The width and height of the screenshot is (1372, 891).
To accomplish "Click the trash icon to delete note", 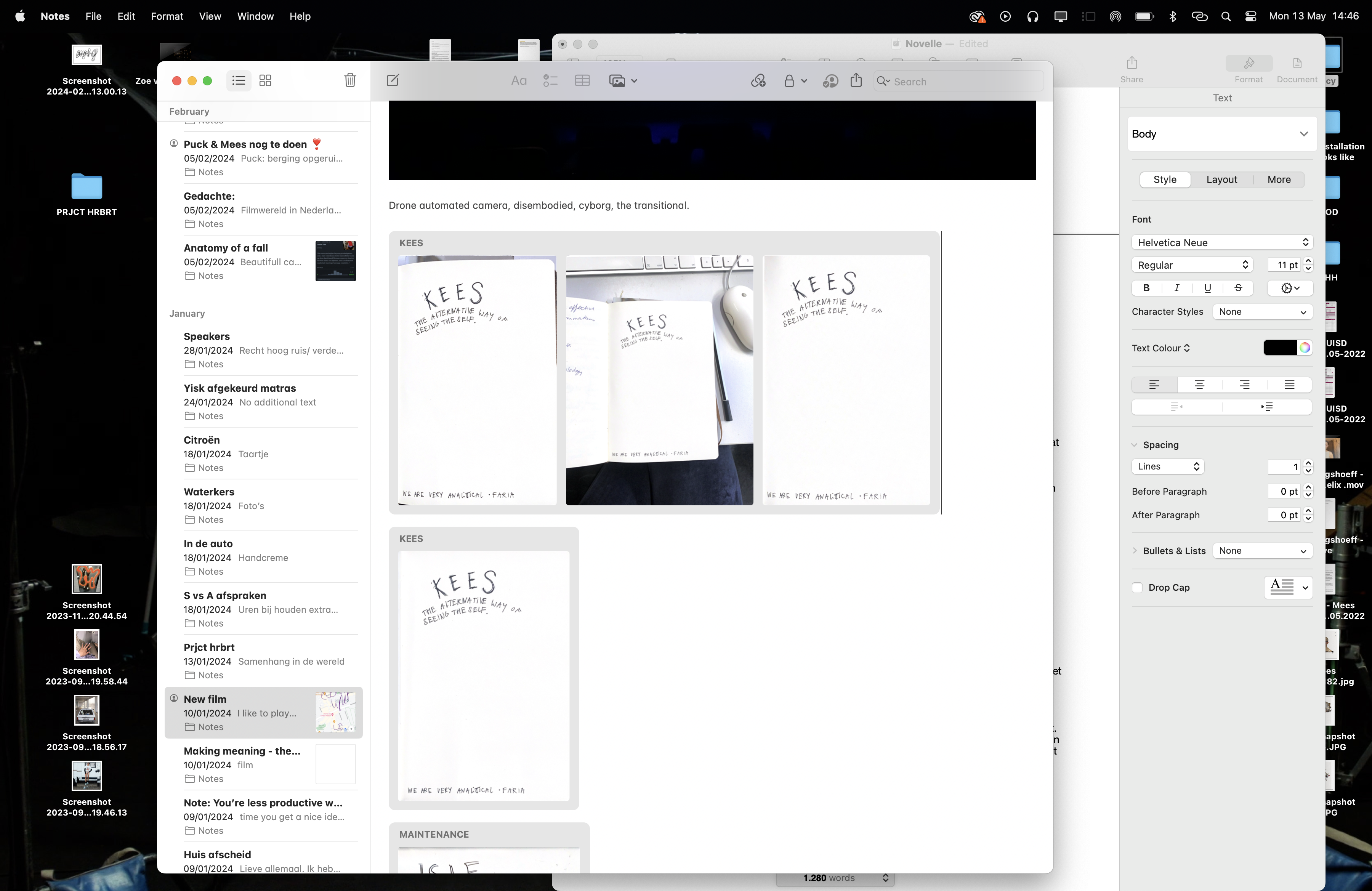I will point(350,81).
